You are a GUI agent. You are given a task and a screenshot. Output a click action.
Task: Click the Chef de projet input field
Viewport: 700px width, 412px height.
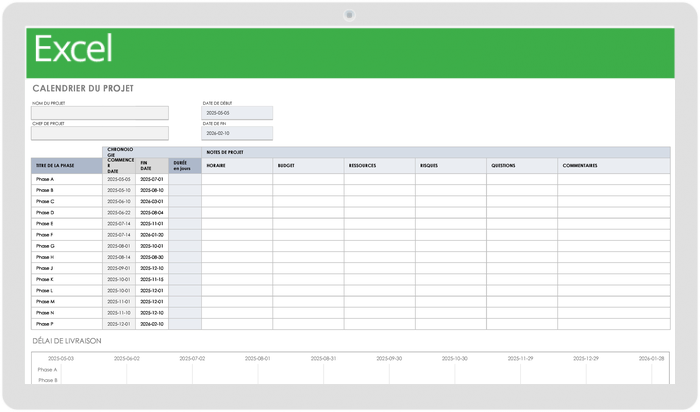tap(100, 133)
